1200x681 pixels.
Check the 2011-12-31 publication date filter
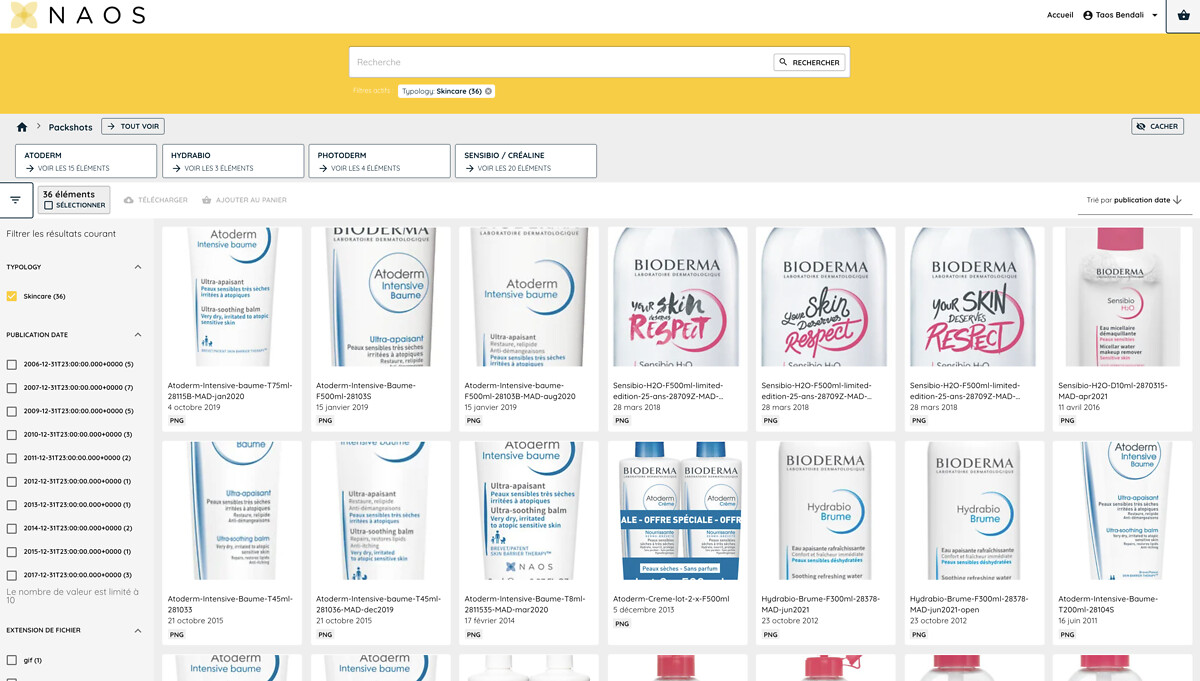coord(12,458)
